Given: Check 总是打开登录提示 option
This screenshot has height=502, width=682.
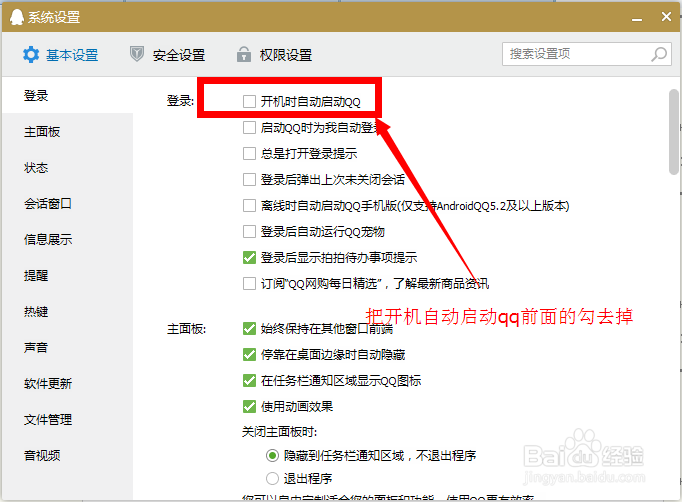Looking at the screenshot, I should click(249, 153).
